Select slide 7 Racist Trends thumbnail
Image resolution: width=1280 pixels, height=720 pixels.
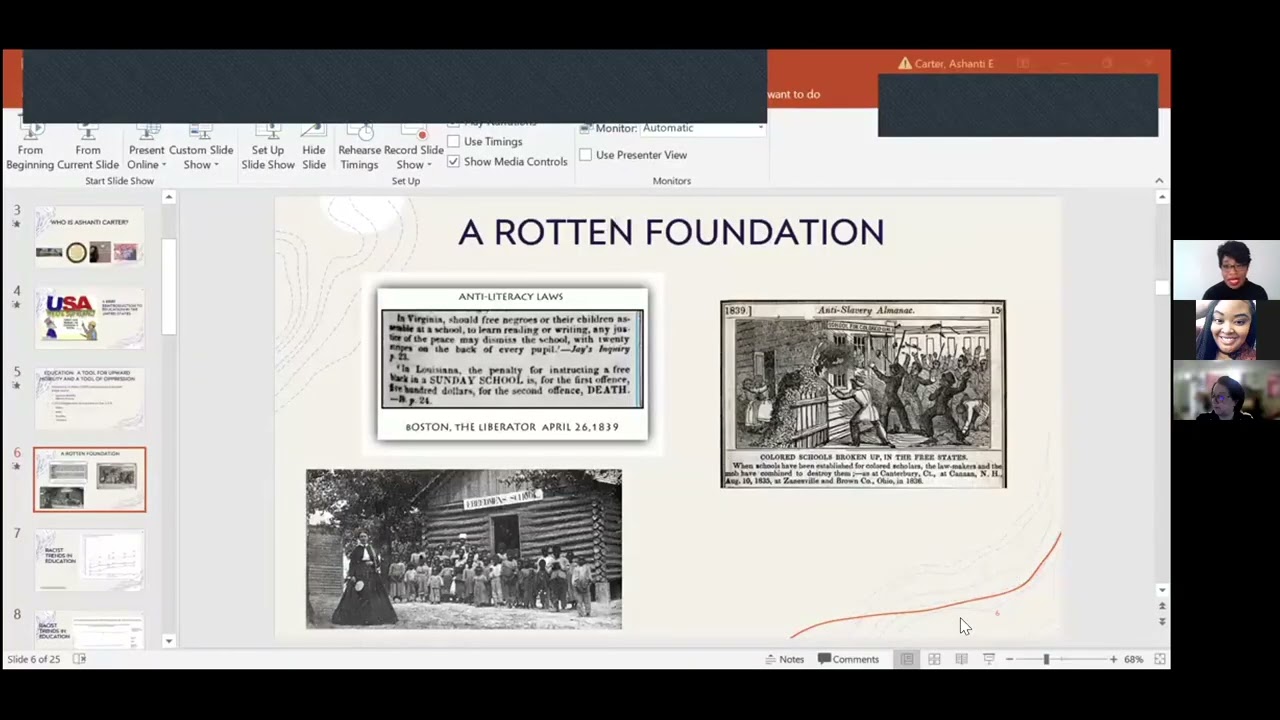pyautogui.click(x=89, y=560)
